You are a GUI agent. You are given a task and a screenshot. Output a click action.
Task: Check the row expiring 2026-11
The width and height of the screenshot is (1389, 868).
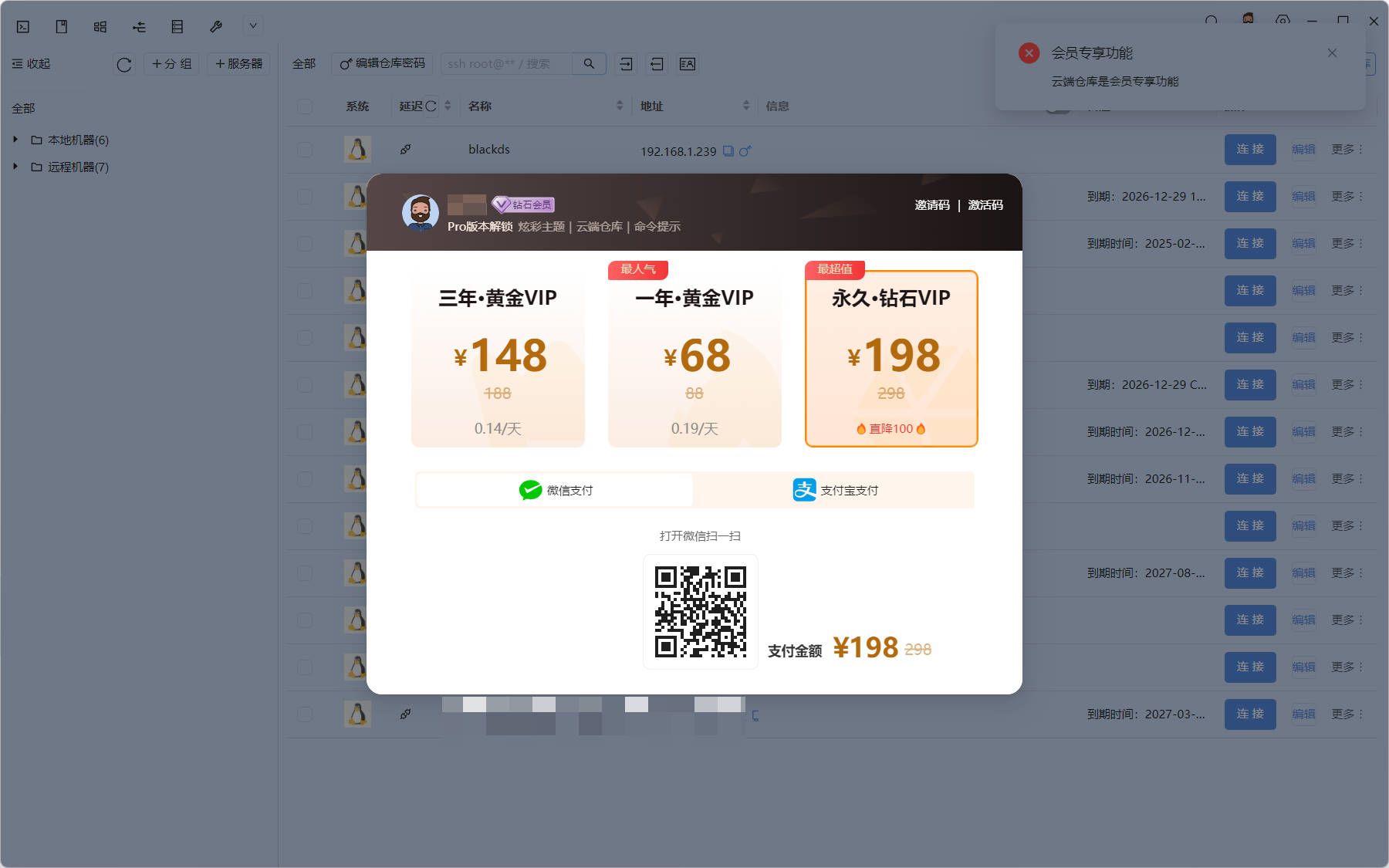[x=306, y=478]
